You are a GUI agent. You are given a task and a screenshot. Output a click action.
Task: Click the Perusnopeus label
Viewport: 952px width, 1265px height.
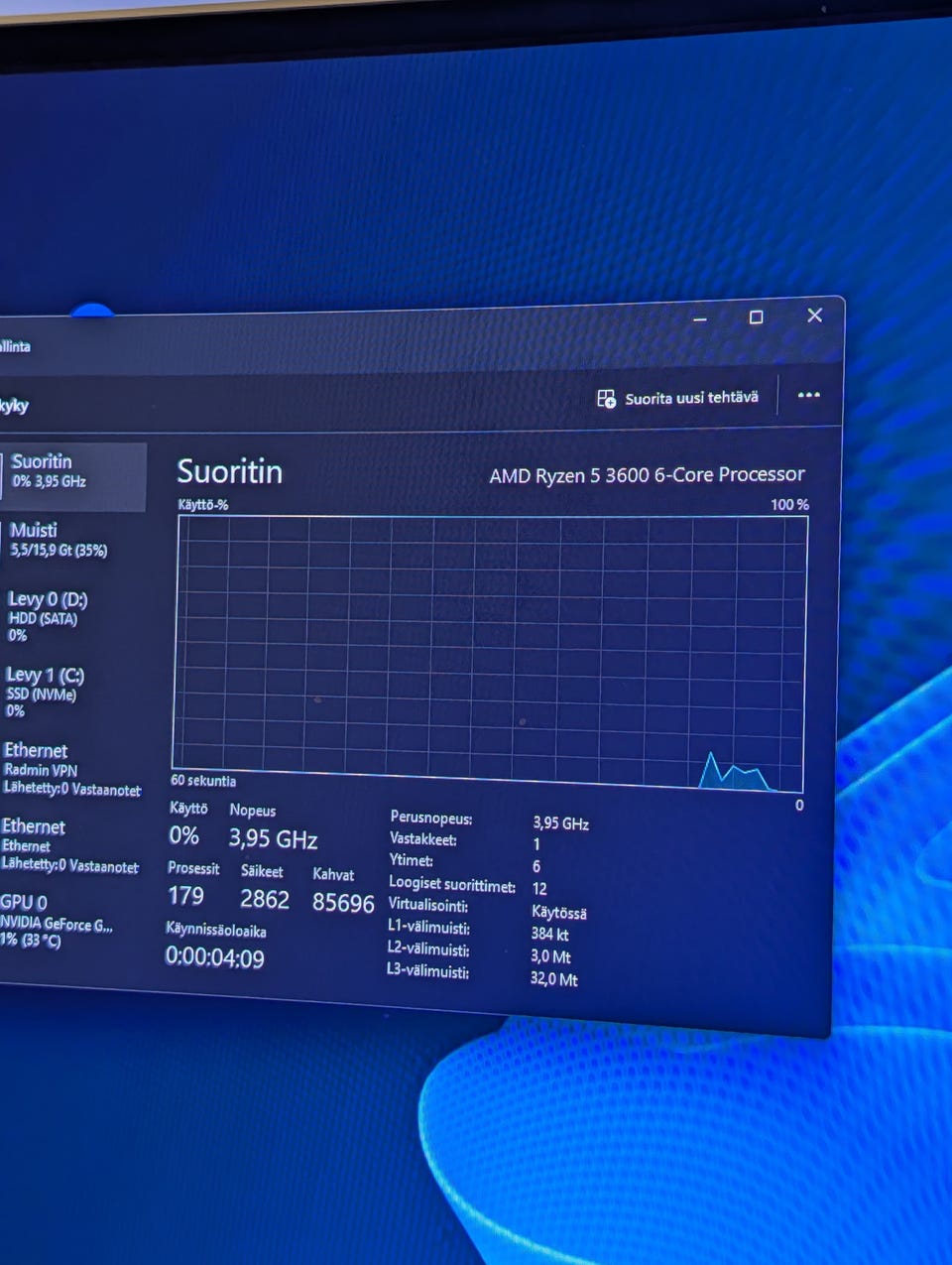(x=431, y=819)
